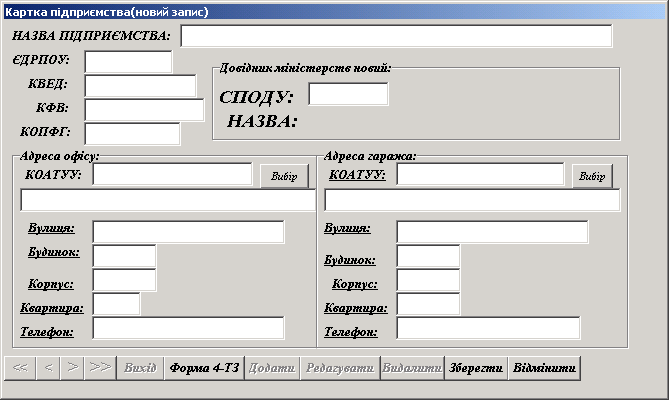Select office Корпус input field
This screenshot has width=669, height=400.
click(x=124, y=280)
